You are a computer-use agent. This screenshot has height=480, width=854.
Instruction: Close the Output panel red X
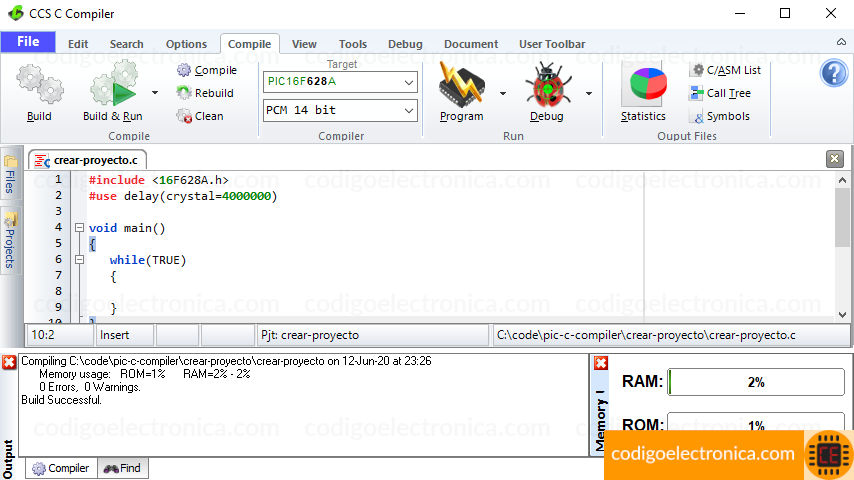[9, 362]
